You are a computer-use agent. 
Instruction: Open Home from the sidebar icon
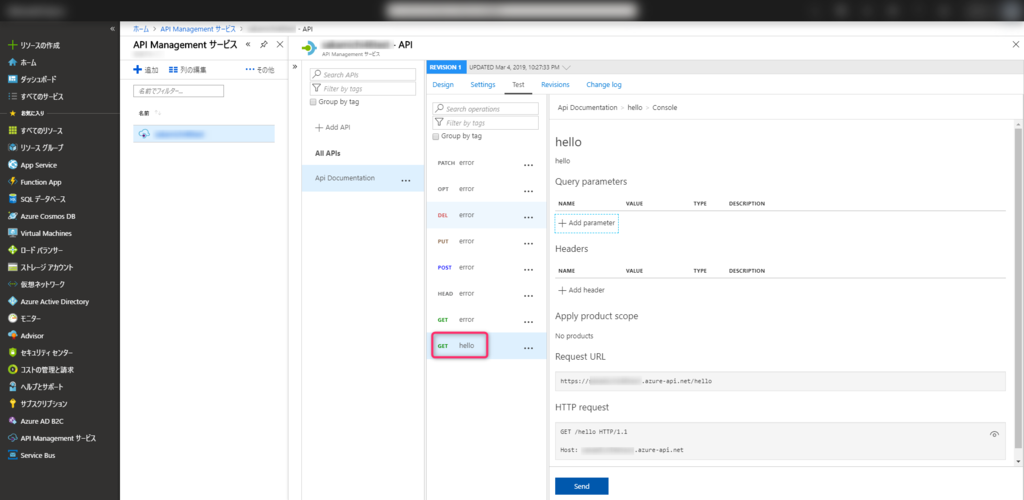(x=12, y=63)
